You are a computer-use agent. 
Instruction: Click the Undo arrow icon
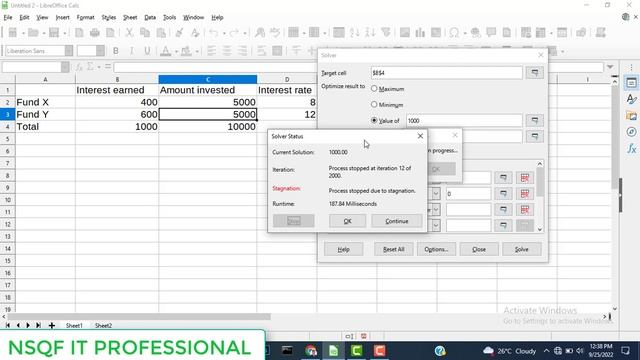[x=213, y=33]
